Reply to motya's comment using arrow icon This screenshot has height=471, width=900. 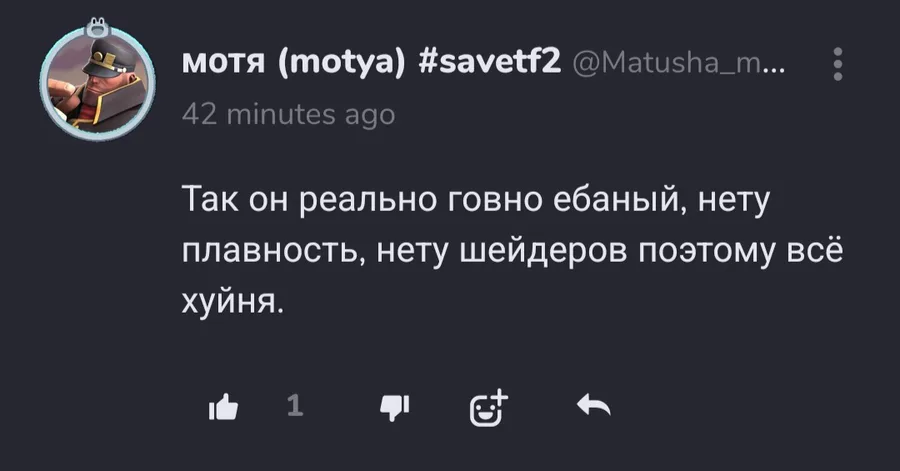click(594, 405)
